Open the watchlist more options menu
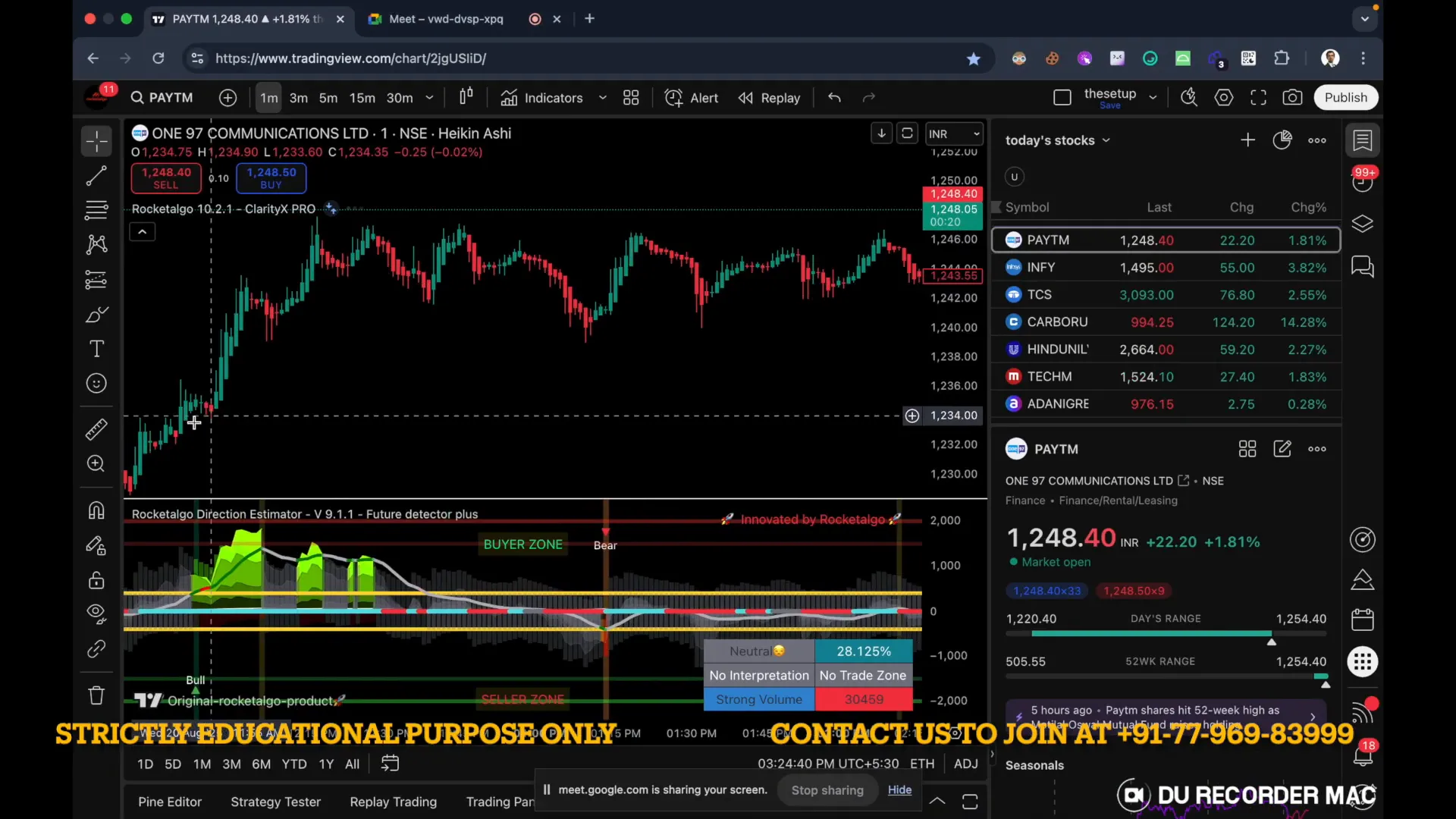The image size is (1456, 819). click(x=1317, y=140)
